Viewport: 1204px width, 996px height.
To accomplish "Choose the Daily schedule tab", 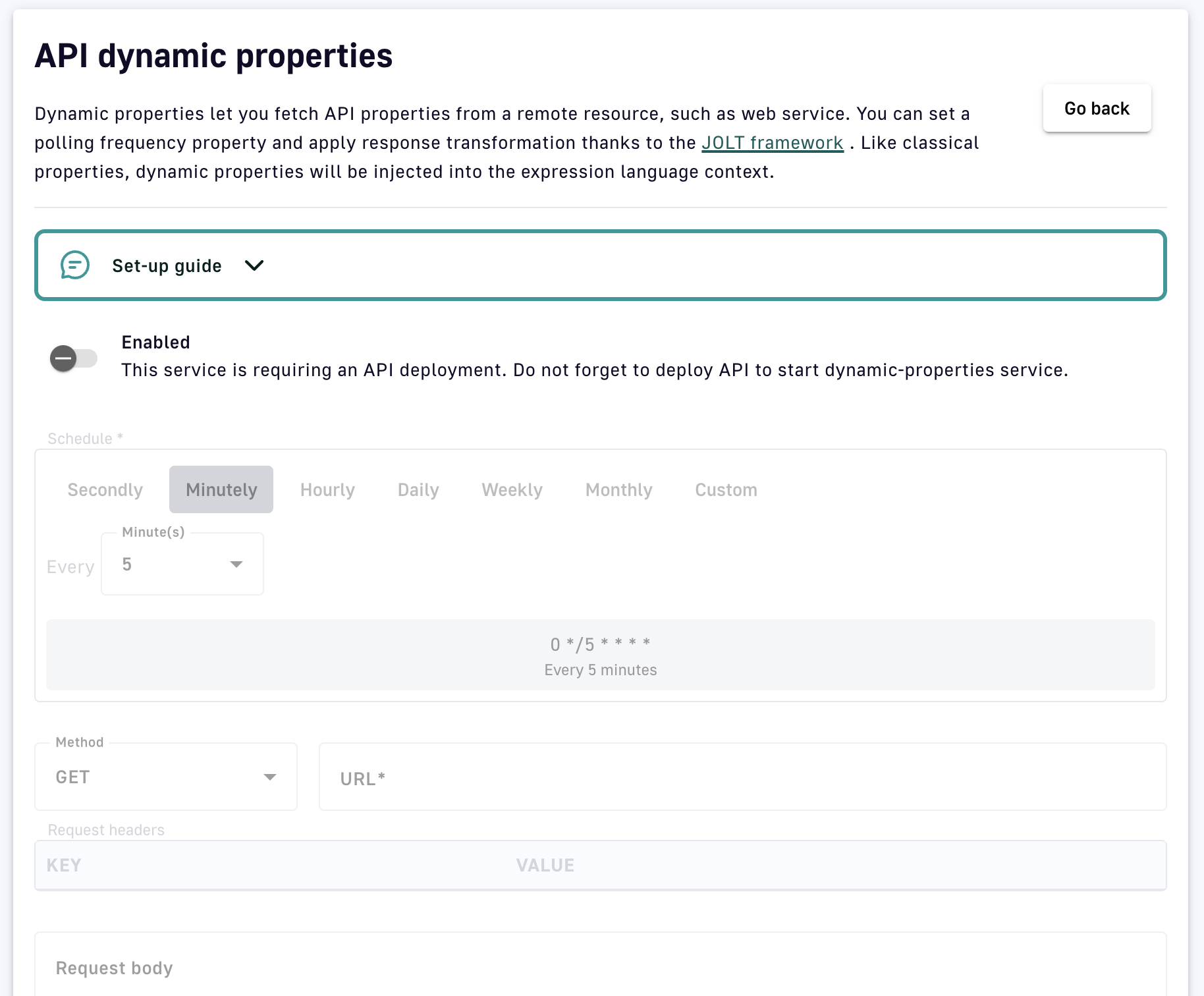I will point(418,490).
